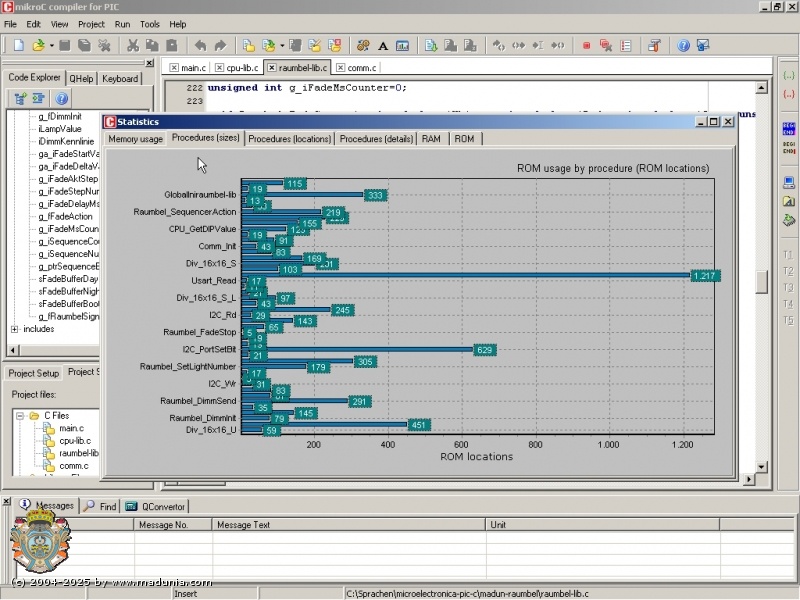The image size is (800, 600).
Task: Click the Open file folder icon
Action: (x=38, y=45)
